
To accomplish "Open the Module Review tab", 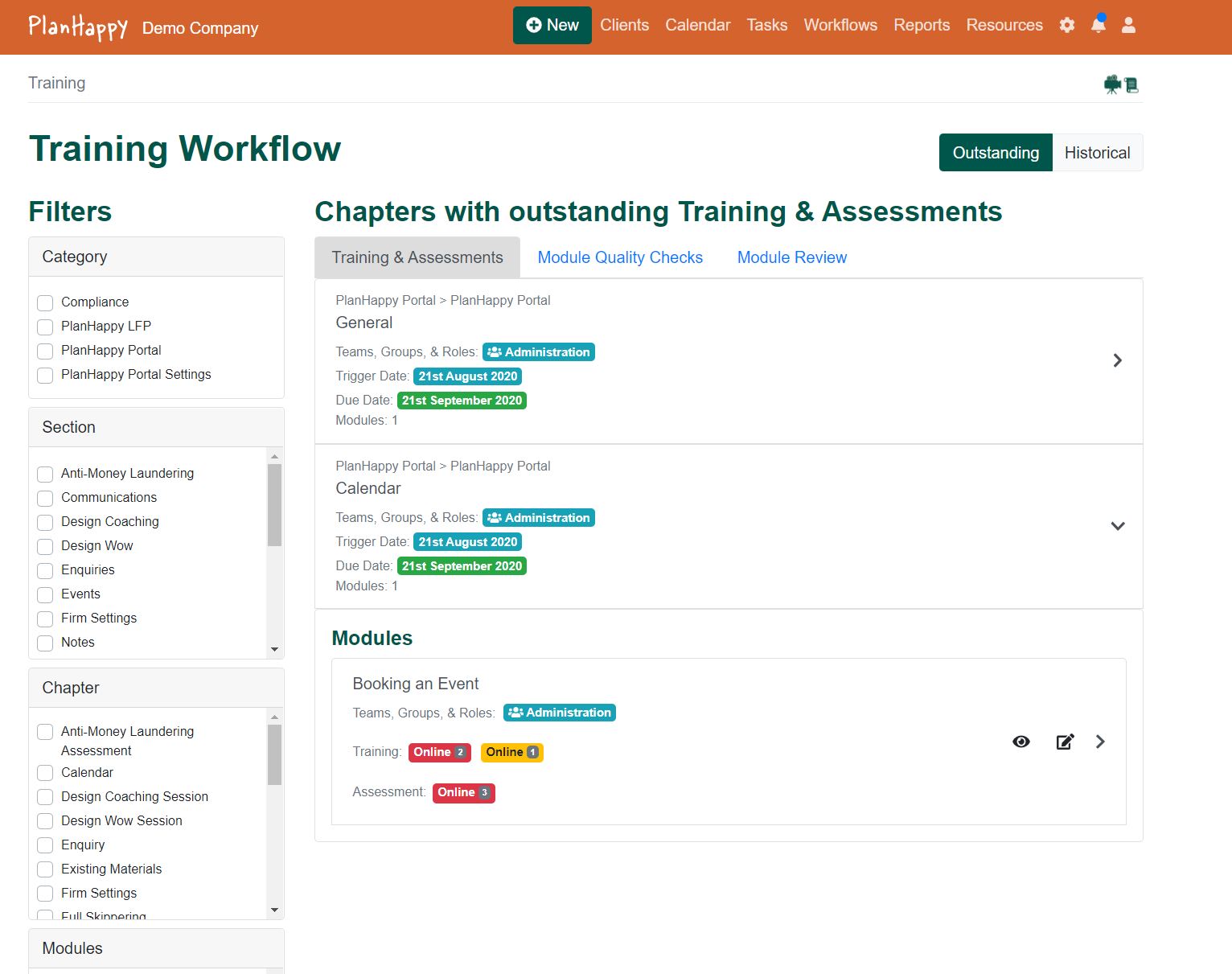I will point(791,257).
